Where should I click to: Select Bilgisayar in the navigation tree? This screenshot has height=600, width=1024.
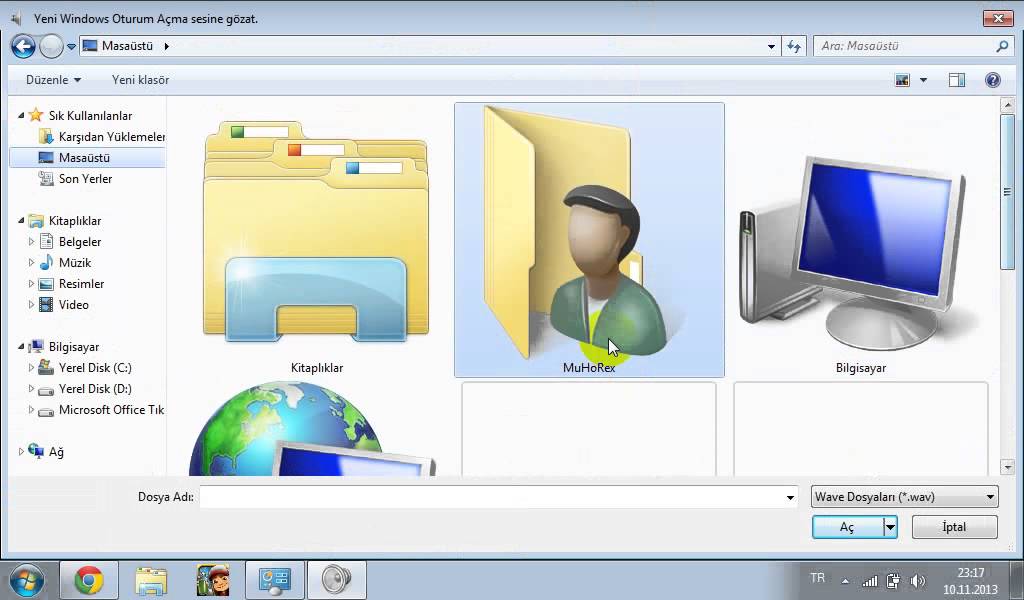pos(74,347)
